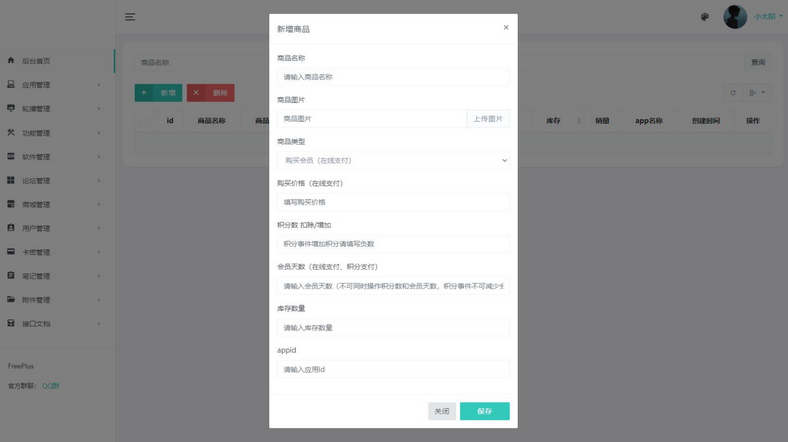Click the 上传图片 button
Image resolution: width=788 pixels, height=442 pixels.
tap(488, 119)
